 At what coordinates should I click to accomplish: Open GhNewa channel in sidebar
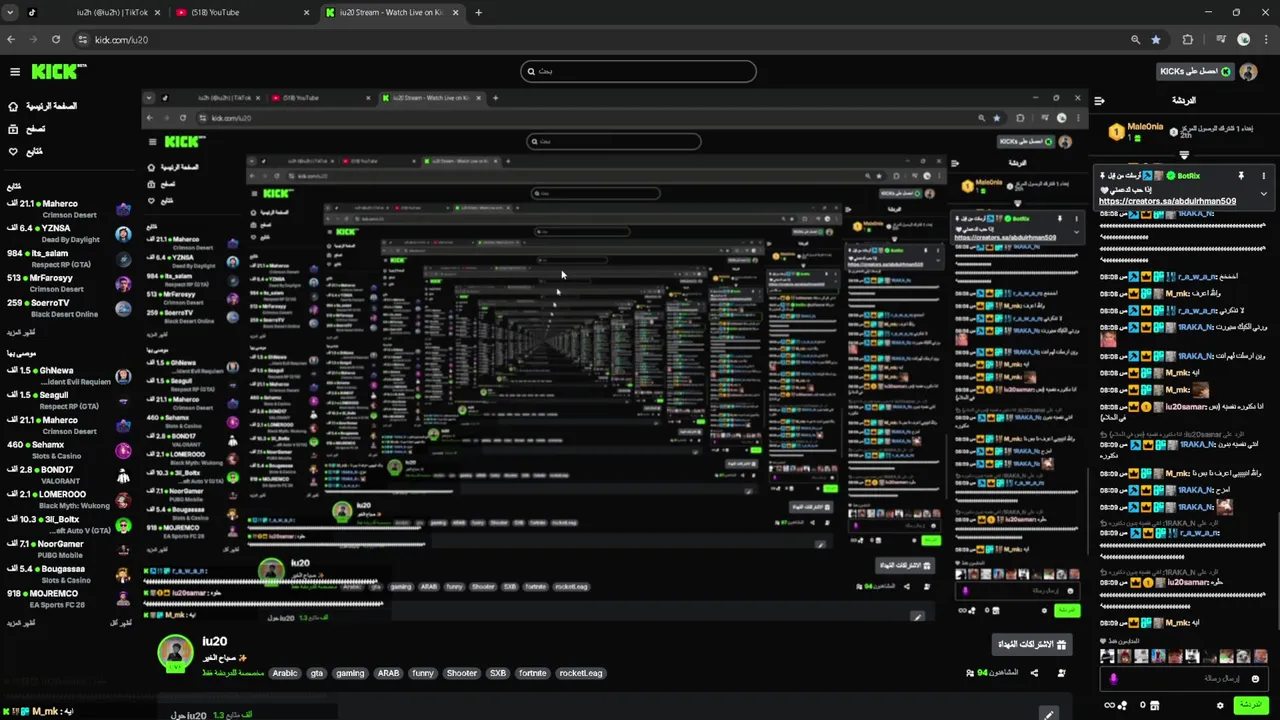coord(67,376)
